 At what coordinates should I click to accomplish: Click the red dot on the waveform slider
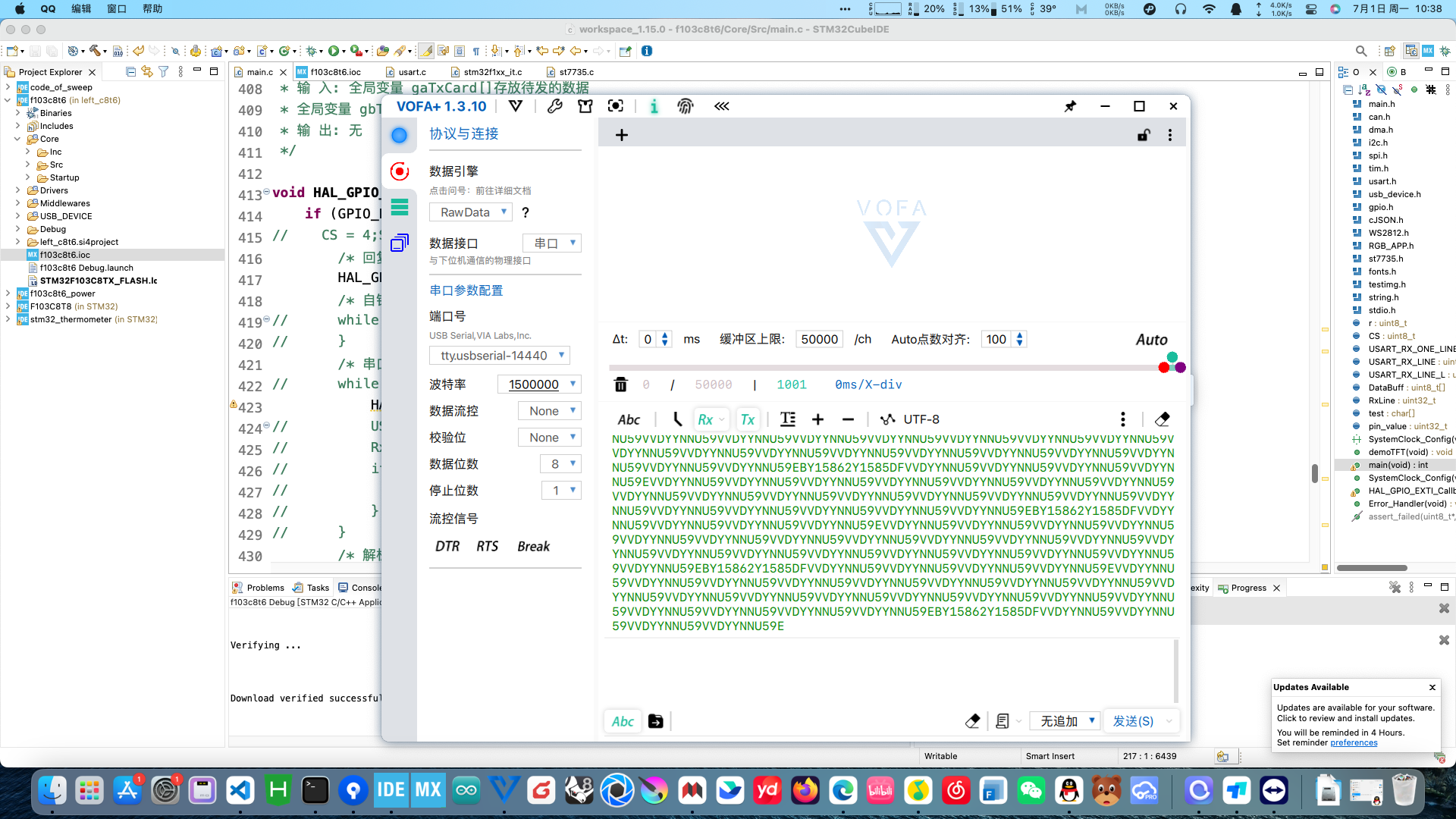click(1164, 368)
